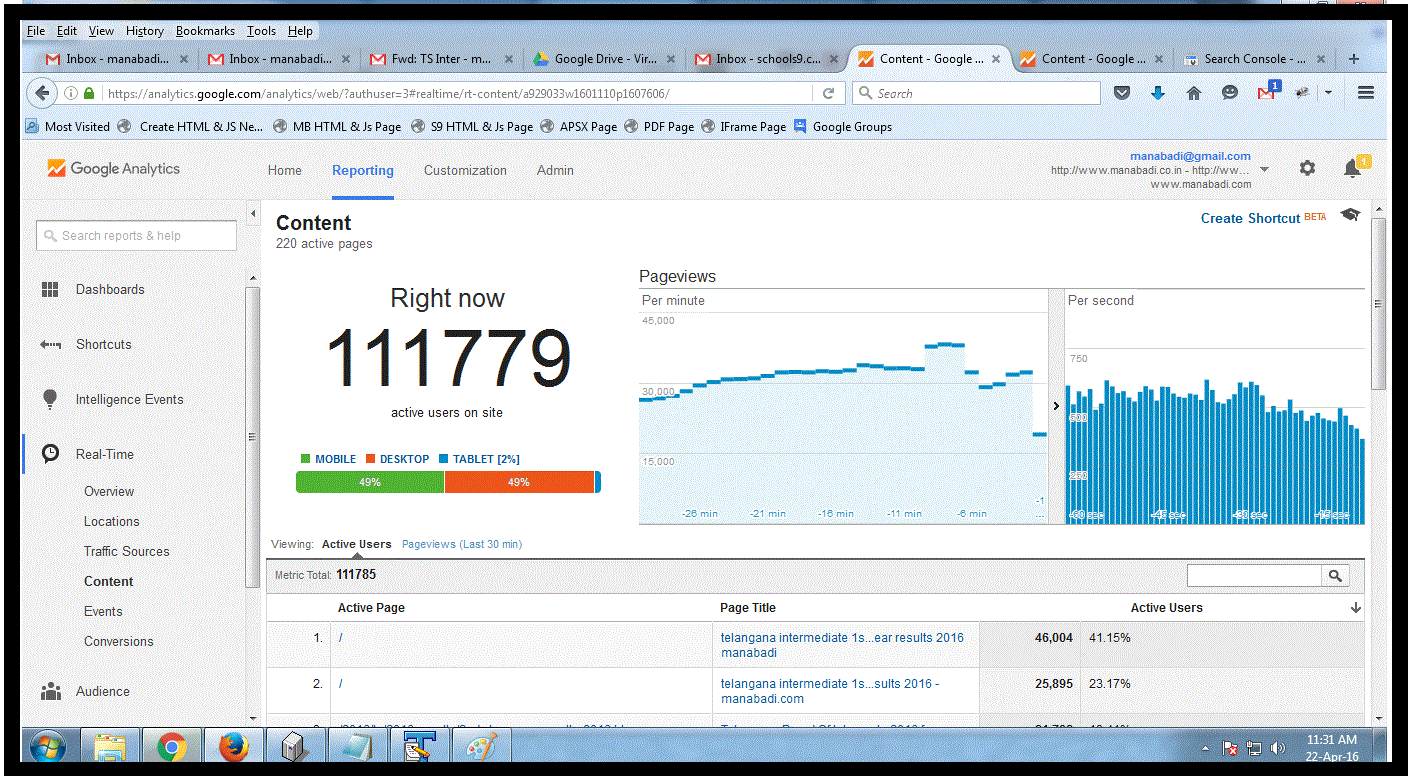Open Chrome from the taskbar
The image size is (1408, 776).
171,746
